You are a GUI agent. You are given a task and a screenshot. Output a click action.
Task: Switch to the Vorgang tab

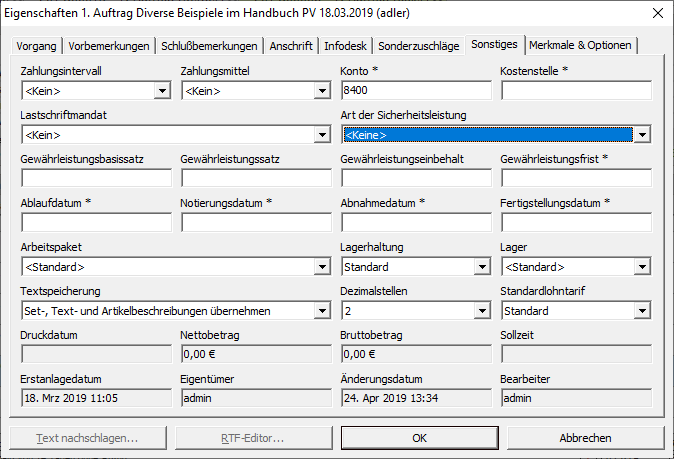pos(38,46)
